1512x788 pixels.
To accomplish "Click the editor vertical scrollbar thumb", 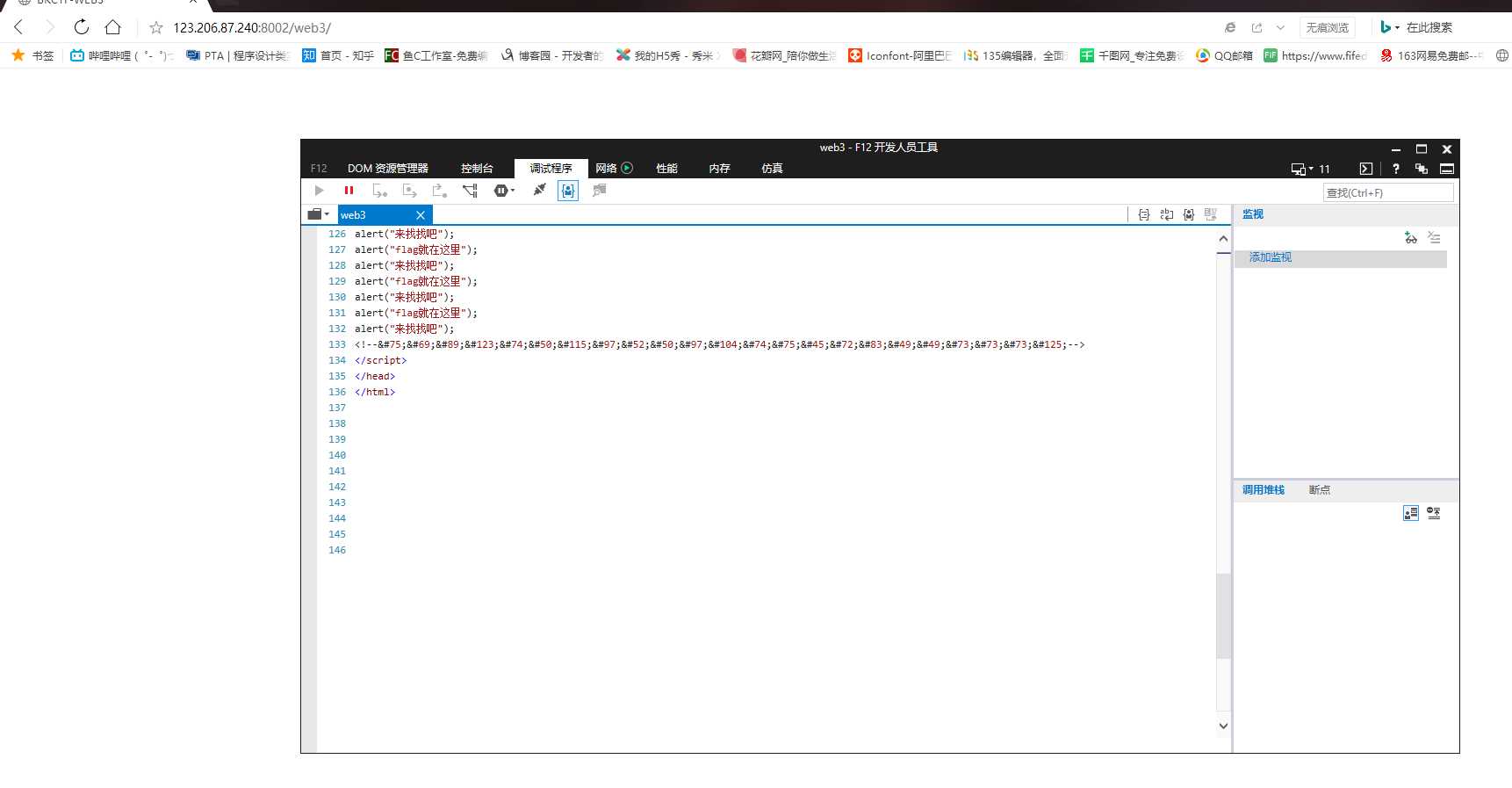I will pyautogui.click(x=1223, y=615).
